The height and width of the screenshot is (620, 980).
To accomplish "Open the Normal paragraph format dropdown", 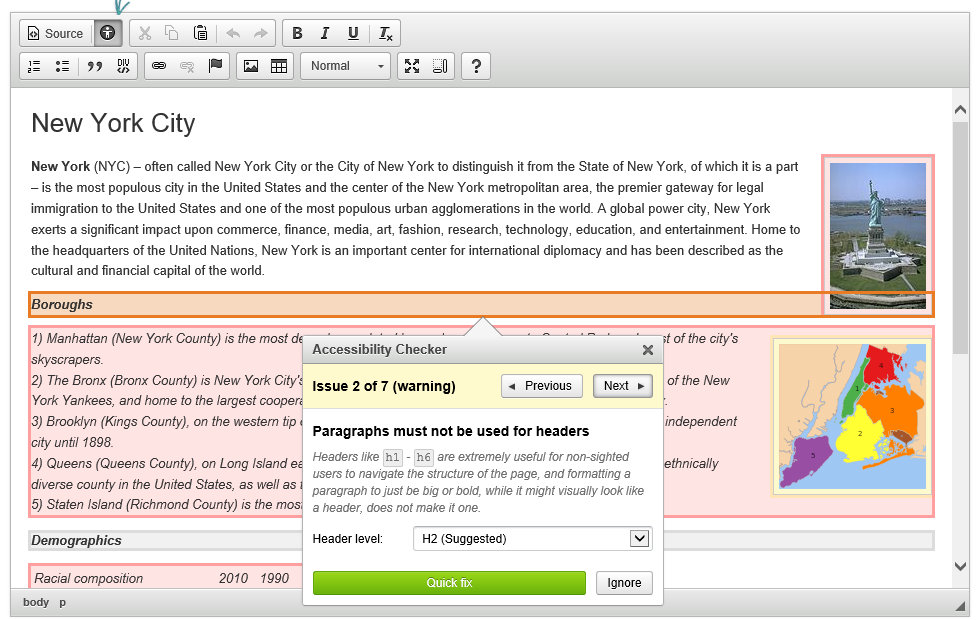I will coord(345,66).
